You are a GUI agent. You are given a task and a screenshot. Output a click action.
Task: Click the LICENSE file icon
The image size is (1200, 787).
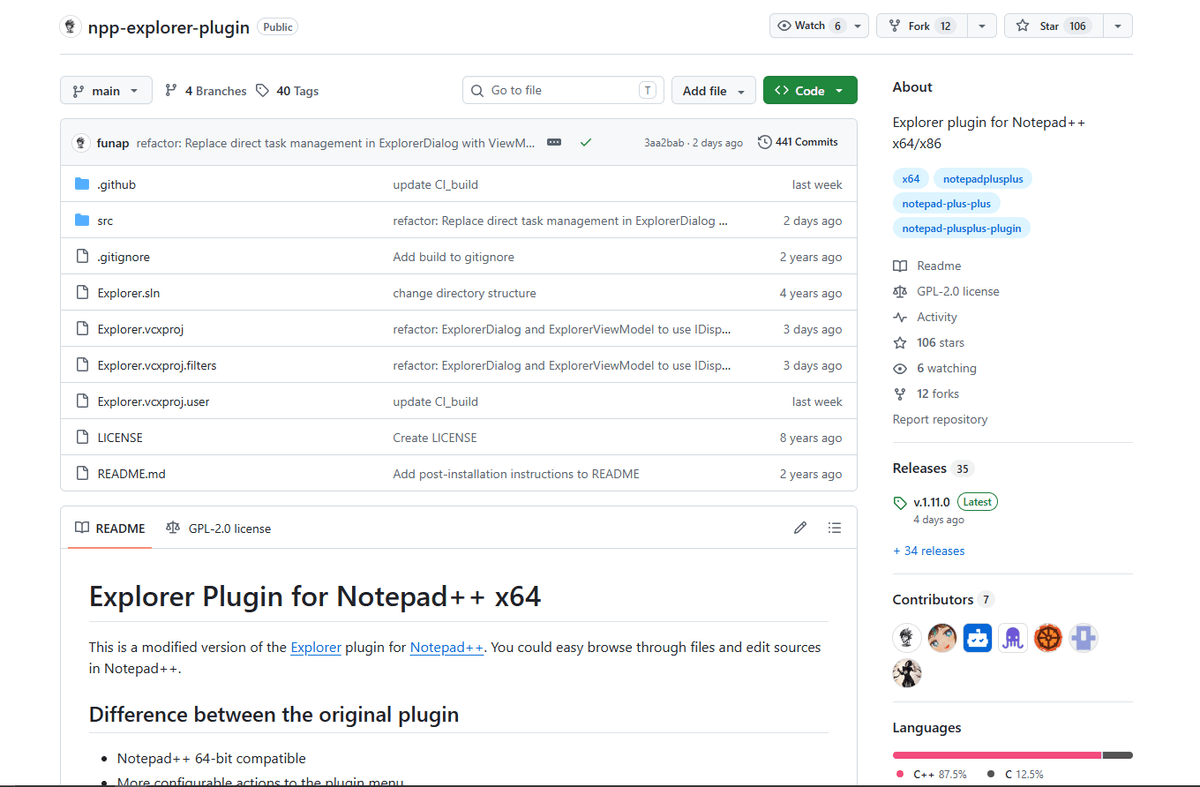pyautogui.click(x=82, y=437)
